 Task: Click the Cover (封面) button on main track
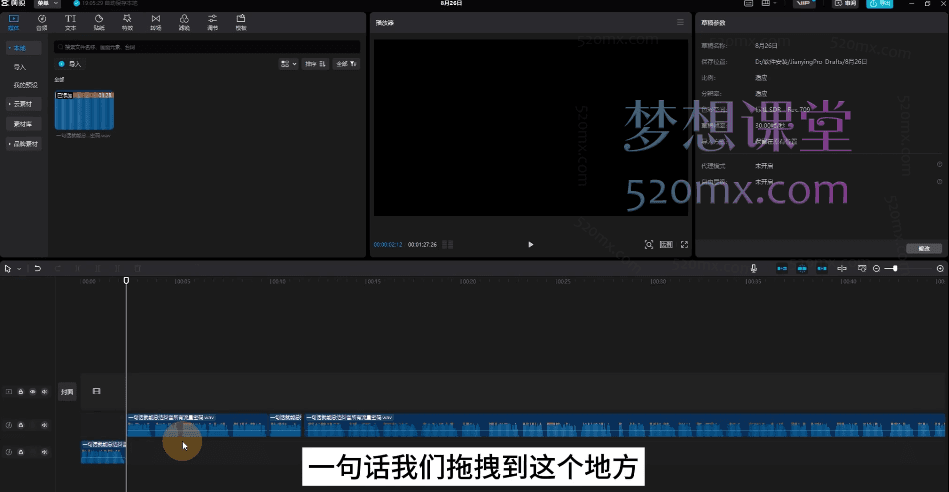point(67,392)
